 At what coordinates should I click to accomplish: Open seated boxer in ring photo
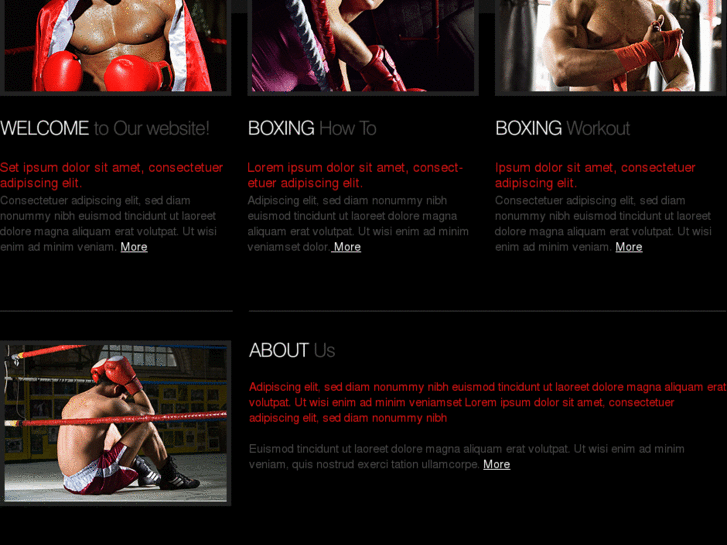tap(115, 423)
